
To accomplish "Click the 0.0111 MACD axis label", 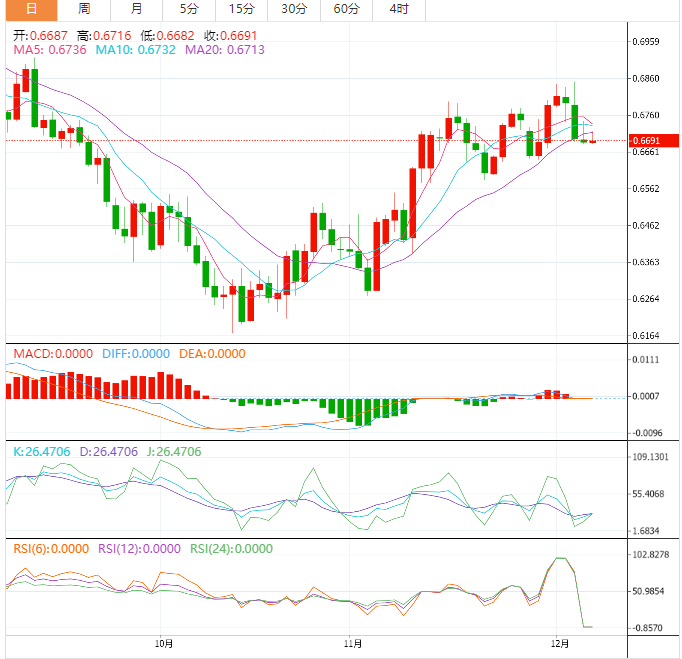I will tap(645, 360).
